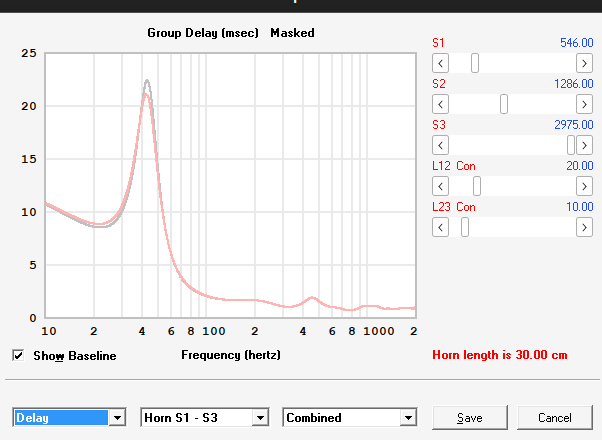Click the Frequency (hertz) axis label
Viewport: 602px width, 440px height.
point(231,355)
